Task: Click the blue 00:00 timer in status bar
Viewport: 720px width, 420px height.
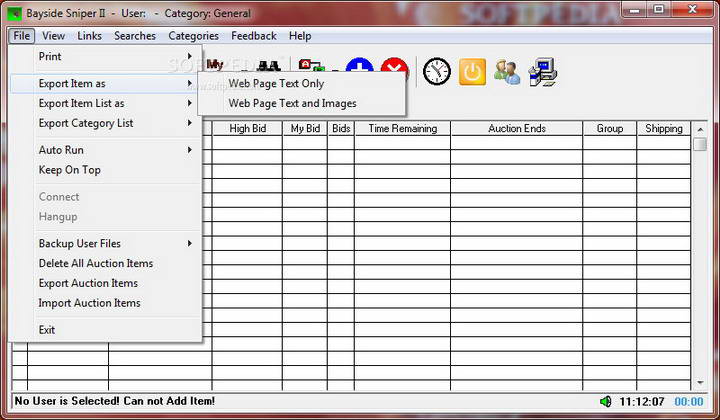Action: click(x=688, y=402)
